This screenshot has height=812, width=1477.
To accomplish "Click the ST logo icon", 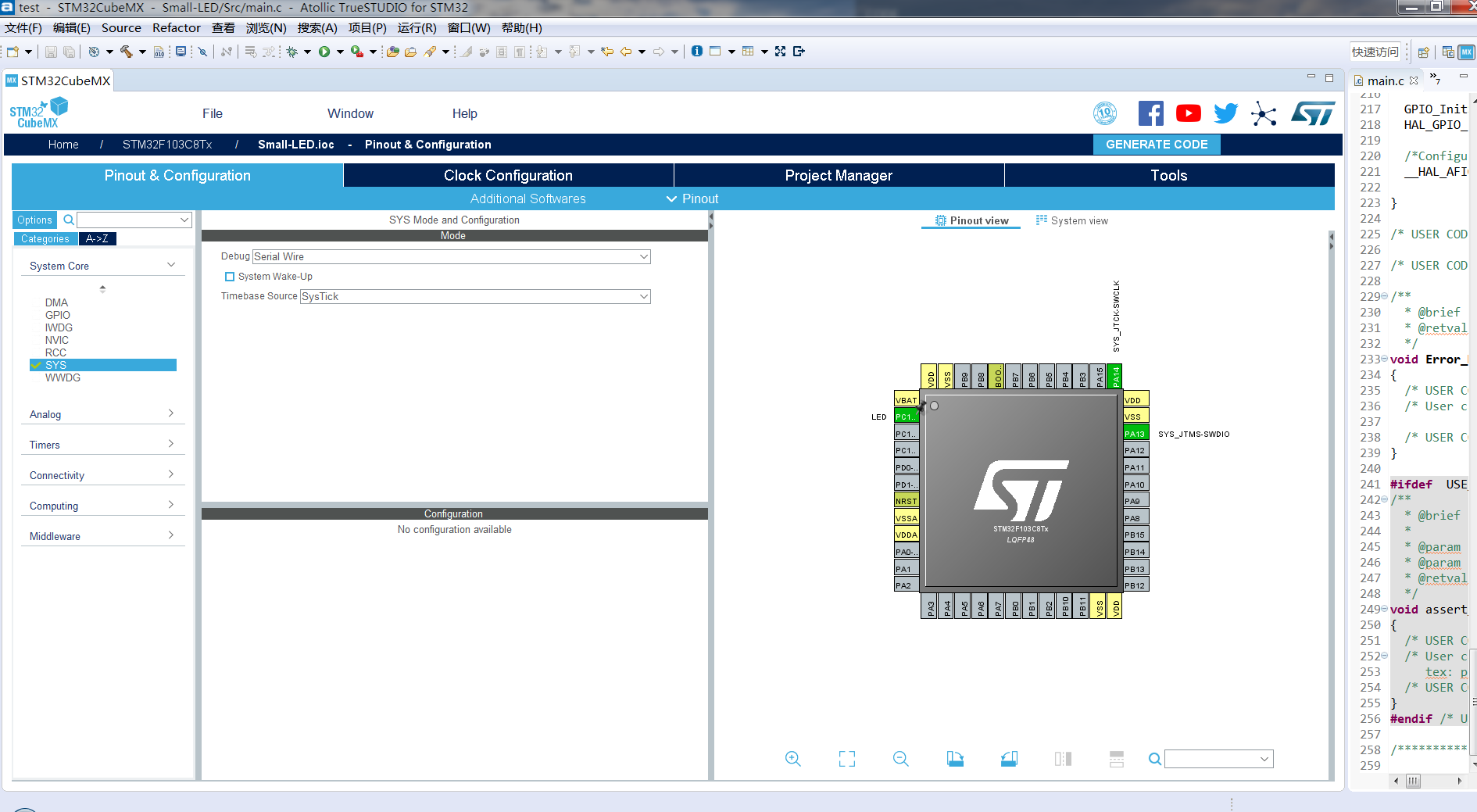I will [x=1313, y=113].
